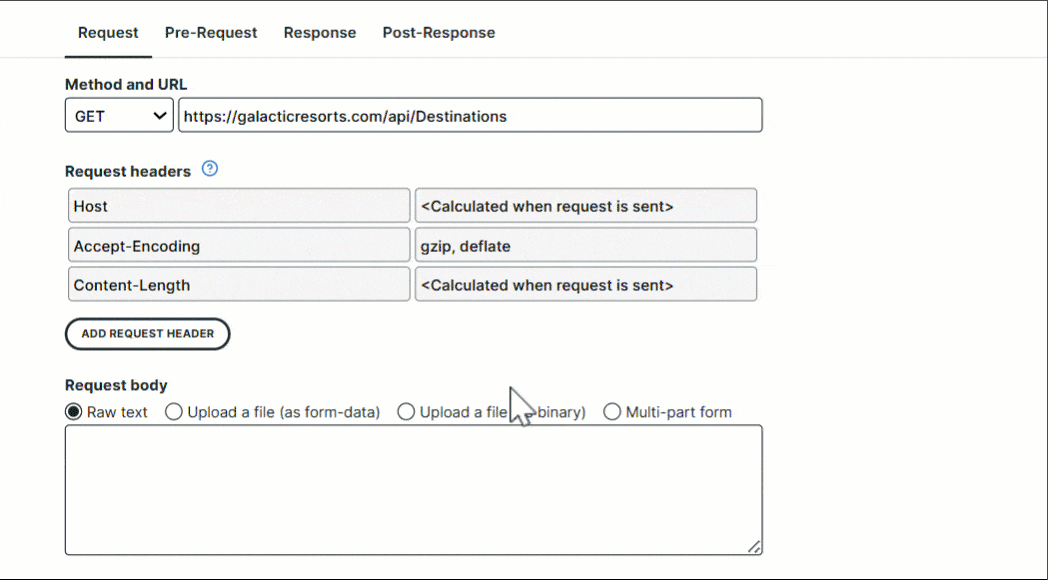Click the Content-Length header value field

click(x=586, y=285)
